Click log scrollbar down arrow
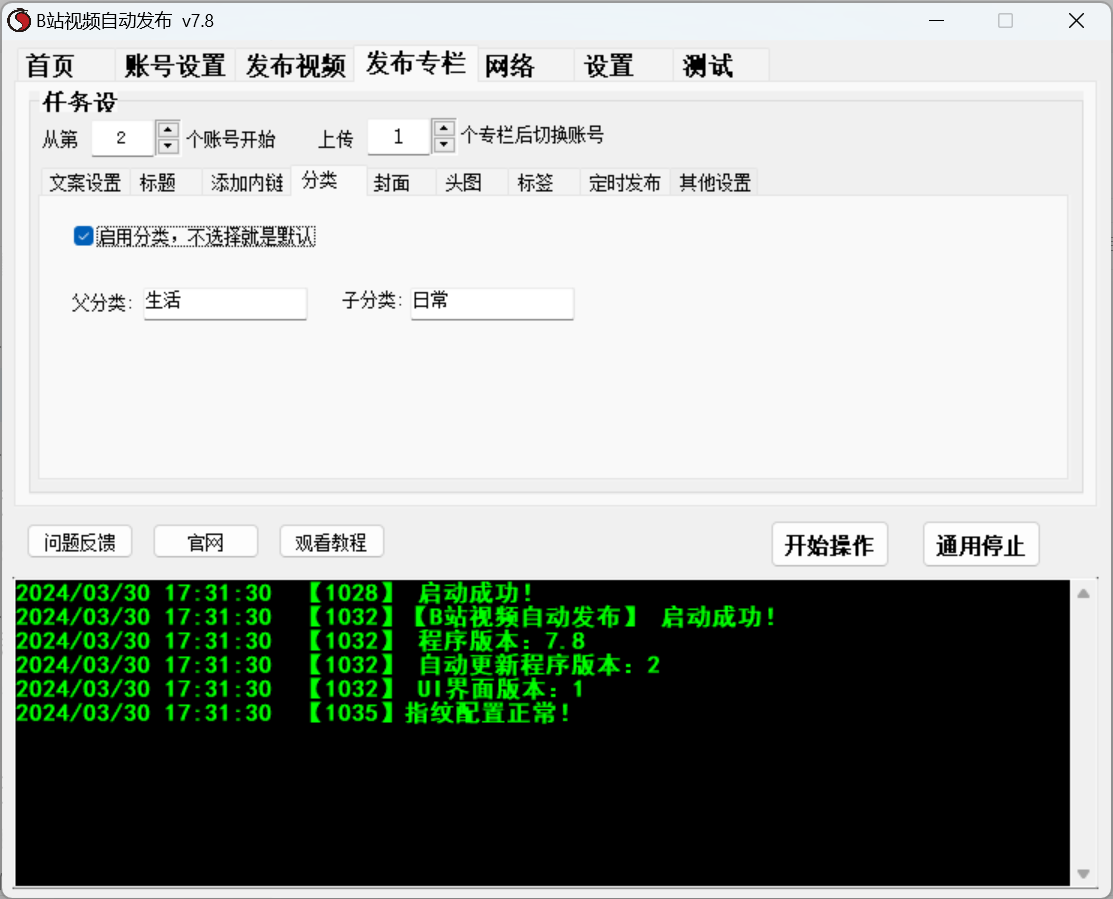 click(x=1083, y=873)
